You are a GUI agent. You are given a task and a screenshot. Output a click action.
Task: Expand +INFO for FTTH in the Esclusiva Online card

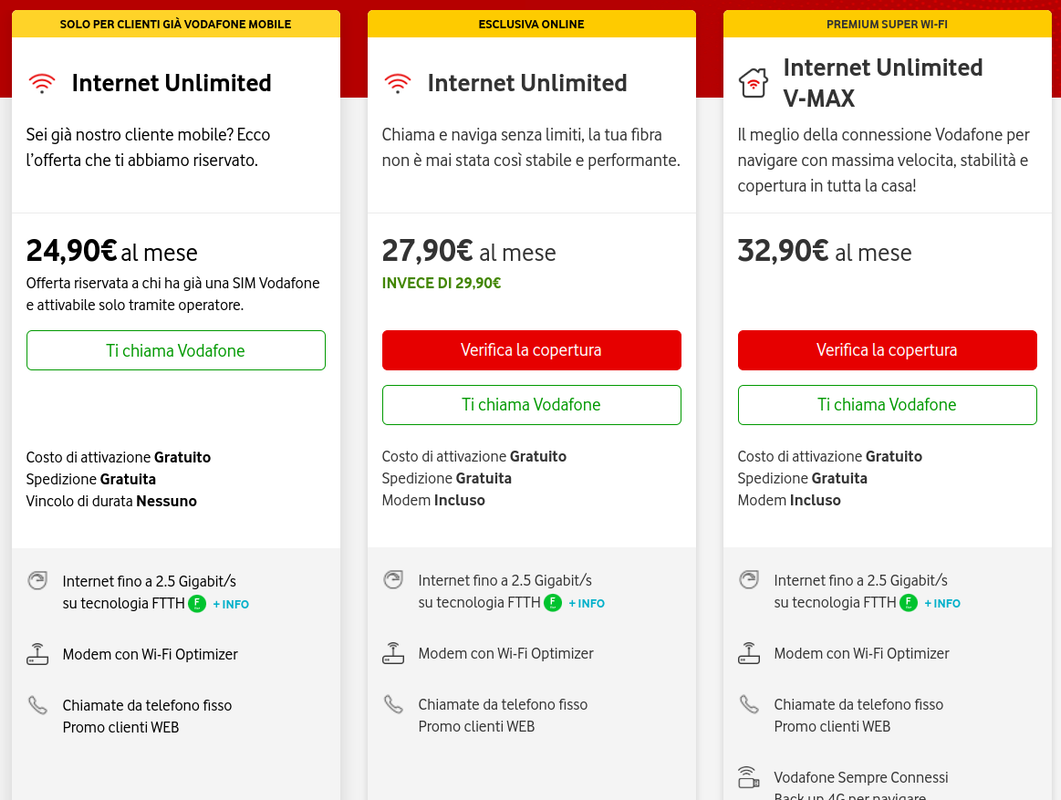click(587, 603)
